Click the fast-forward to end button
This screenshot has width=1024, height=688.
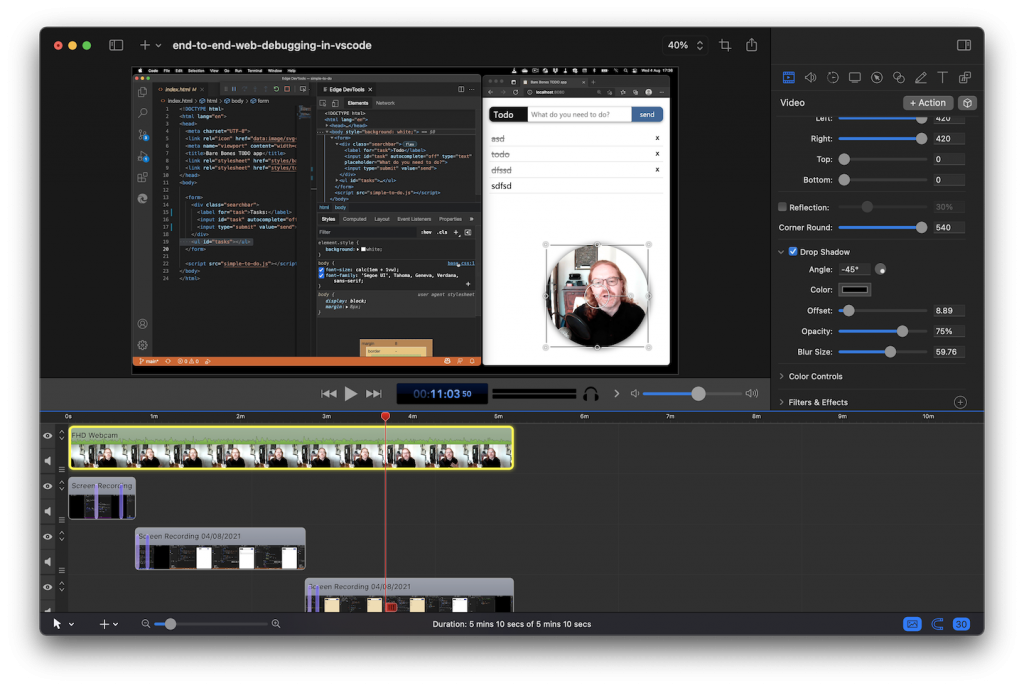(374, 394)
